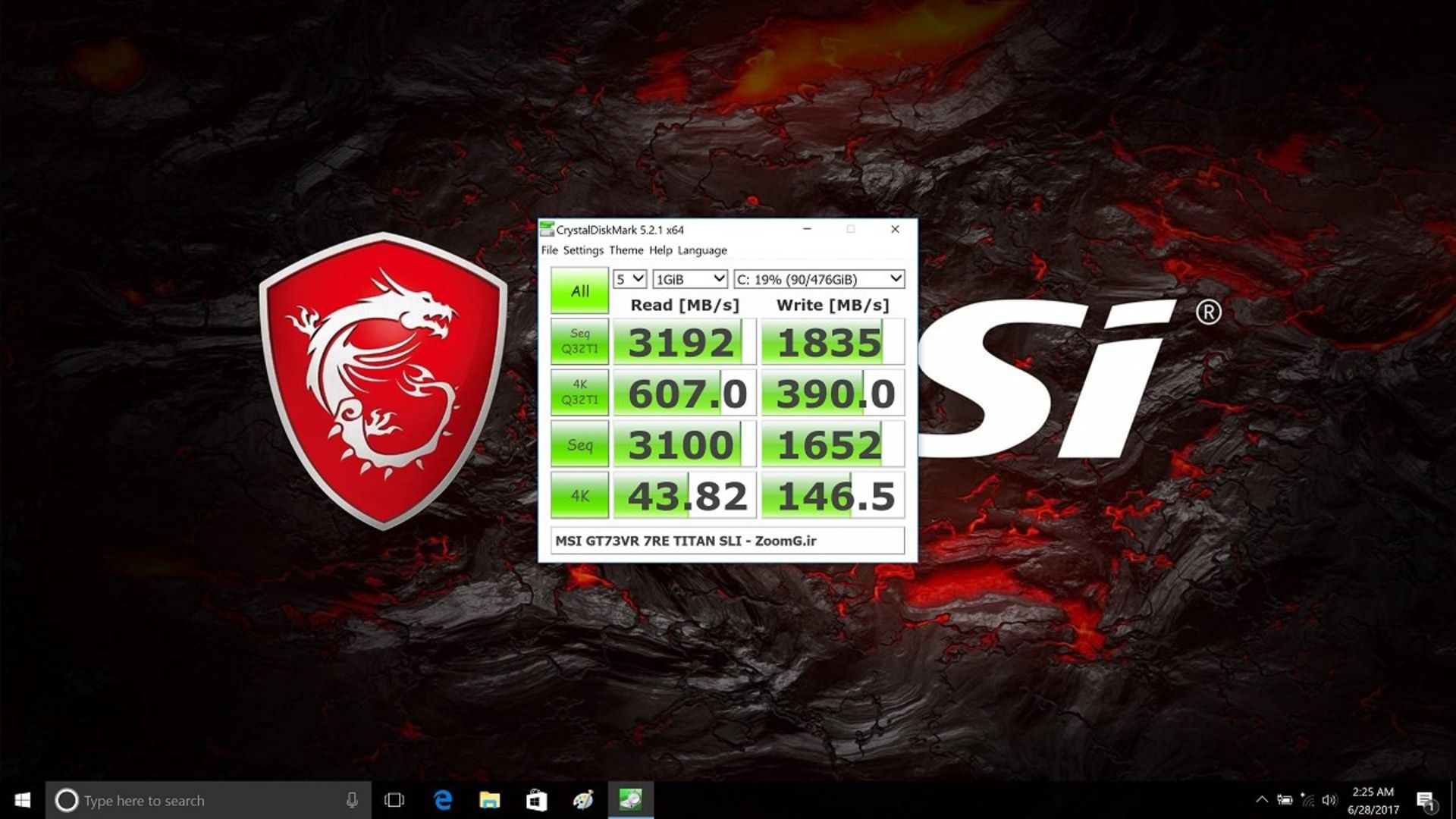The image size is (1456, 819).
Task: Click the CrystalDiskMark title bar icon
Action: coord(547,229)
